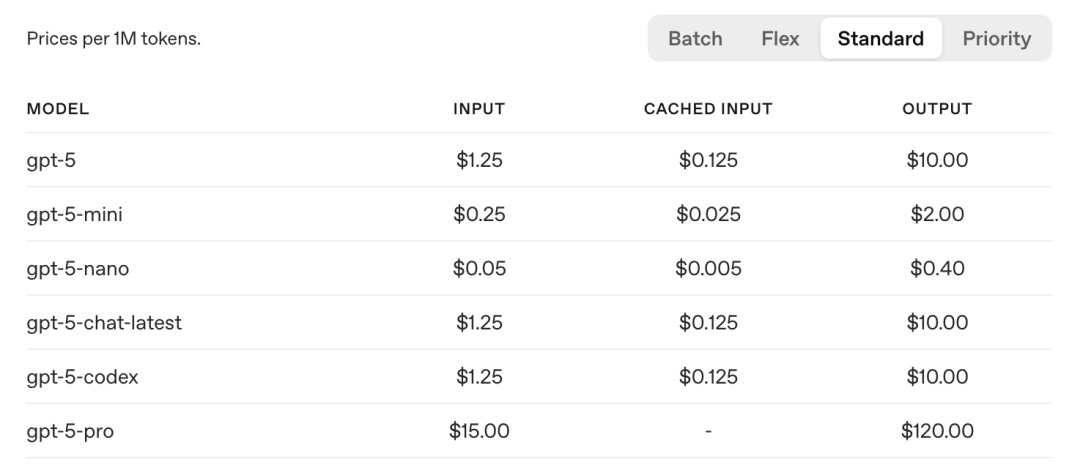Screen dimensions: 1080x470
Task: Click the MODEL column header
Action: point(58,110)
